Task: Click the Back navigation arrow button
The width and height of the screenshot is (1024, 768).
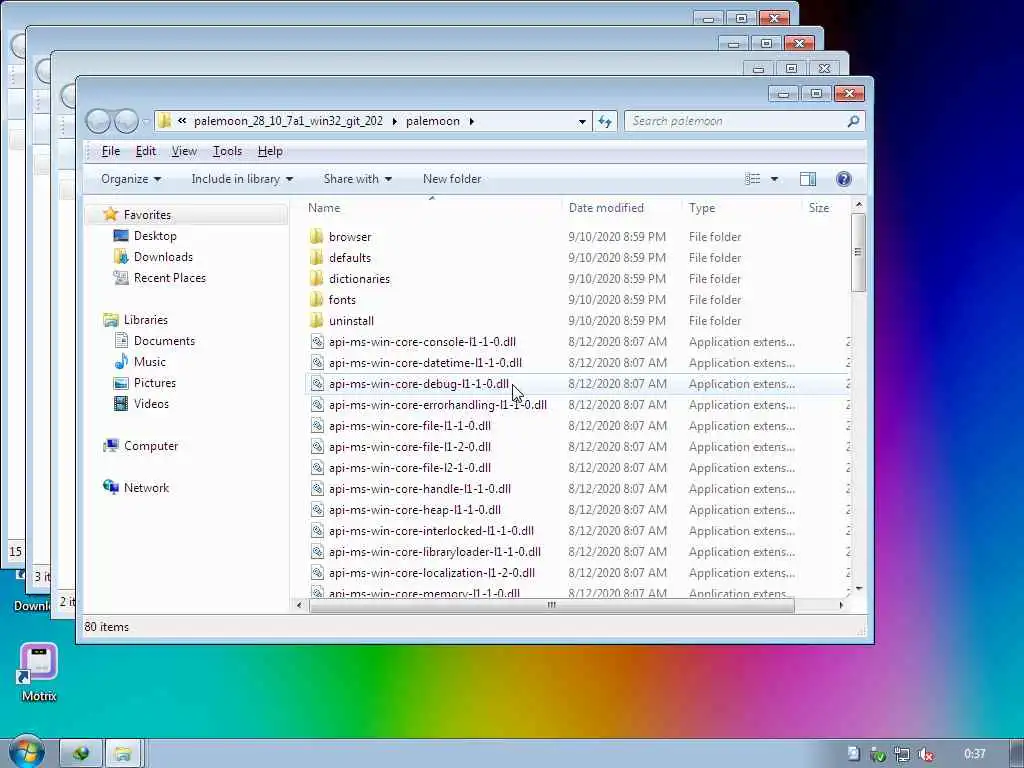Action: (x=98, y=121)
